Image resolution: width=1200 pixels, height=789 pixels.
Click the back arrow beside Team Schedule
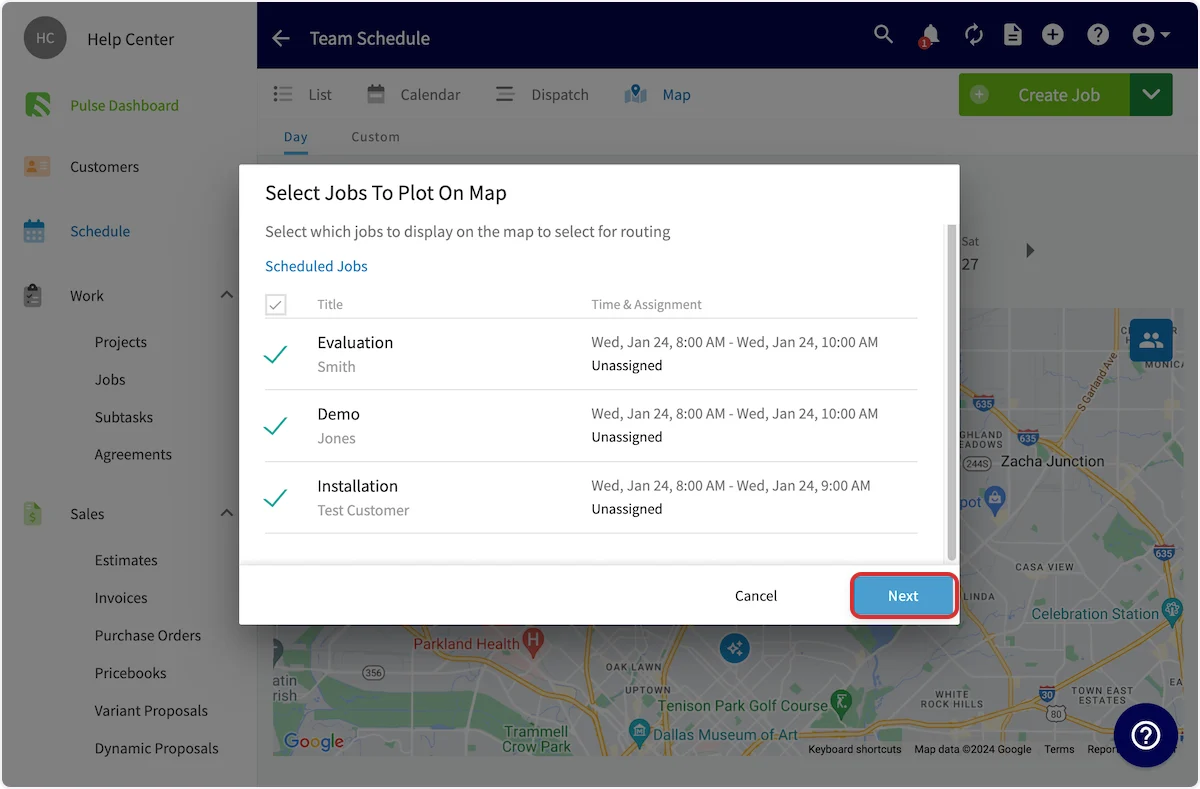point(281,38)
